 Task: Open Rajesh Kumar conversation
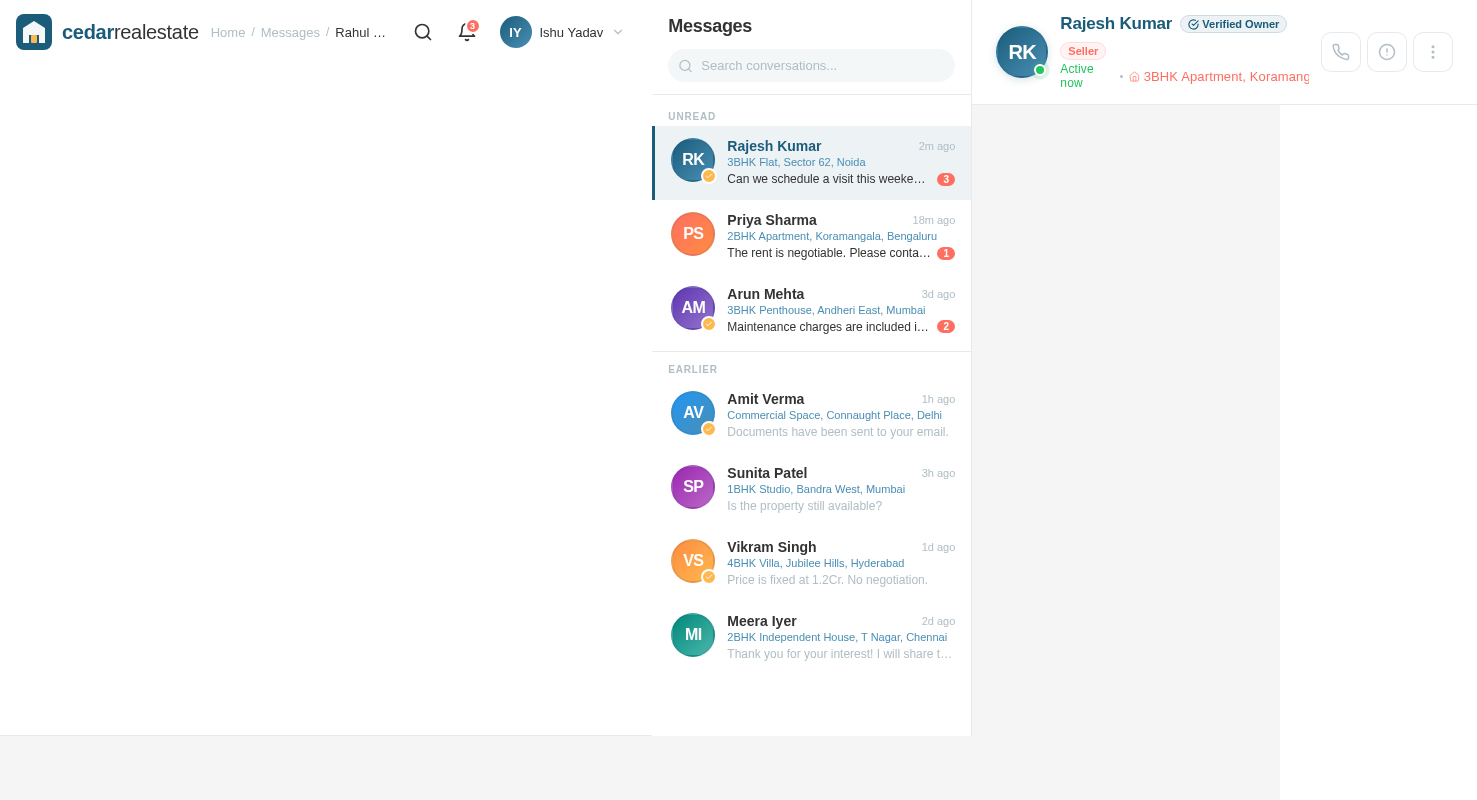point(811,163)
